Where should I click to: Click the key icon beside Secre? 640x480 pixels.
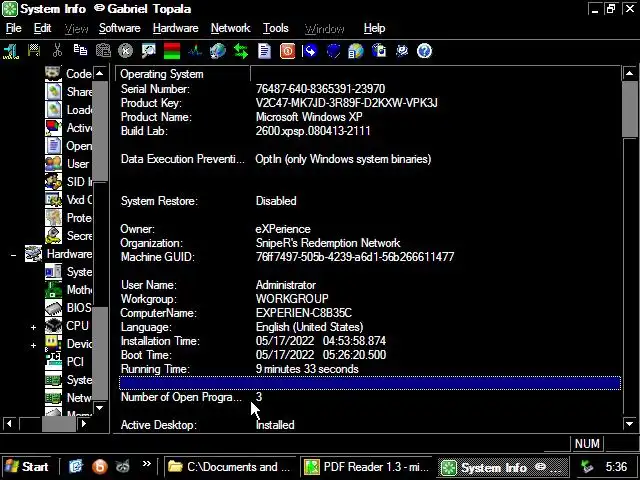(x=53, y=236)
